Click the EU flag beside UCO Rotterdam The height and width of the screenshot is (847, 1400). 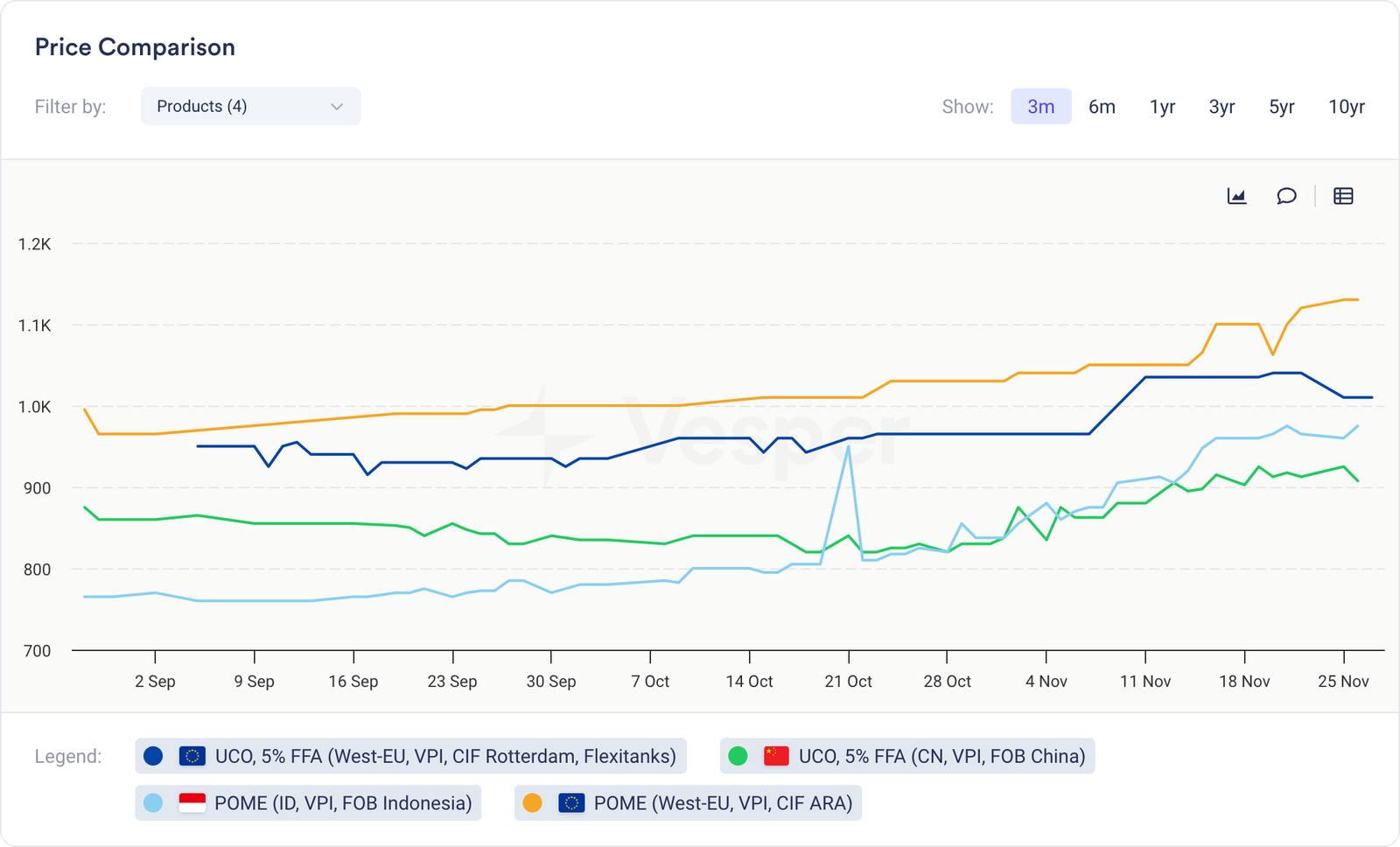coord(192,756)
